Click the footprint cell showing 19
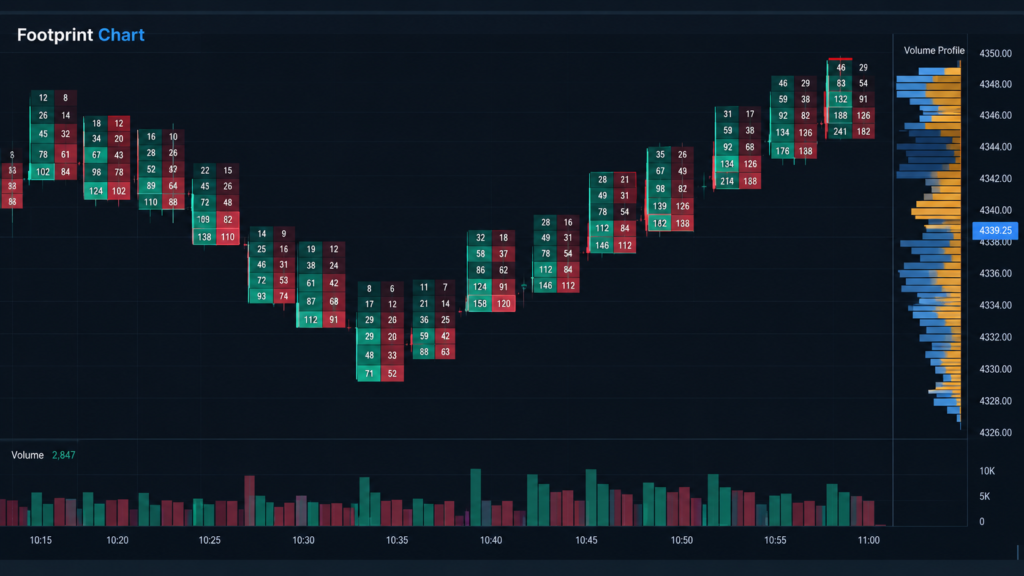 pyautogui.click(x=311, y=249)
